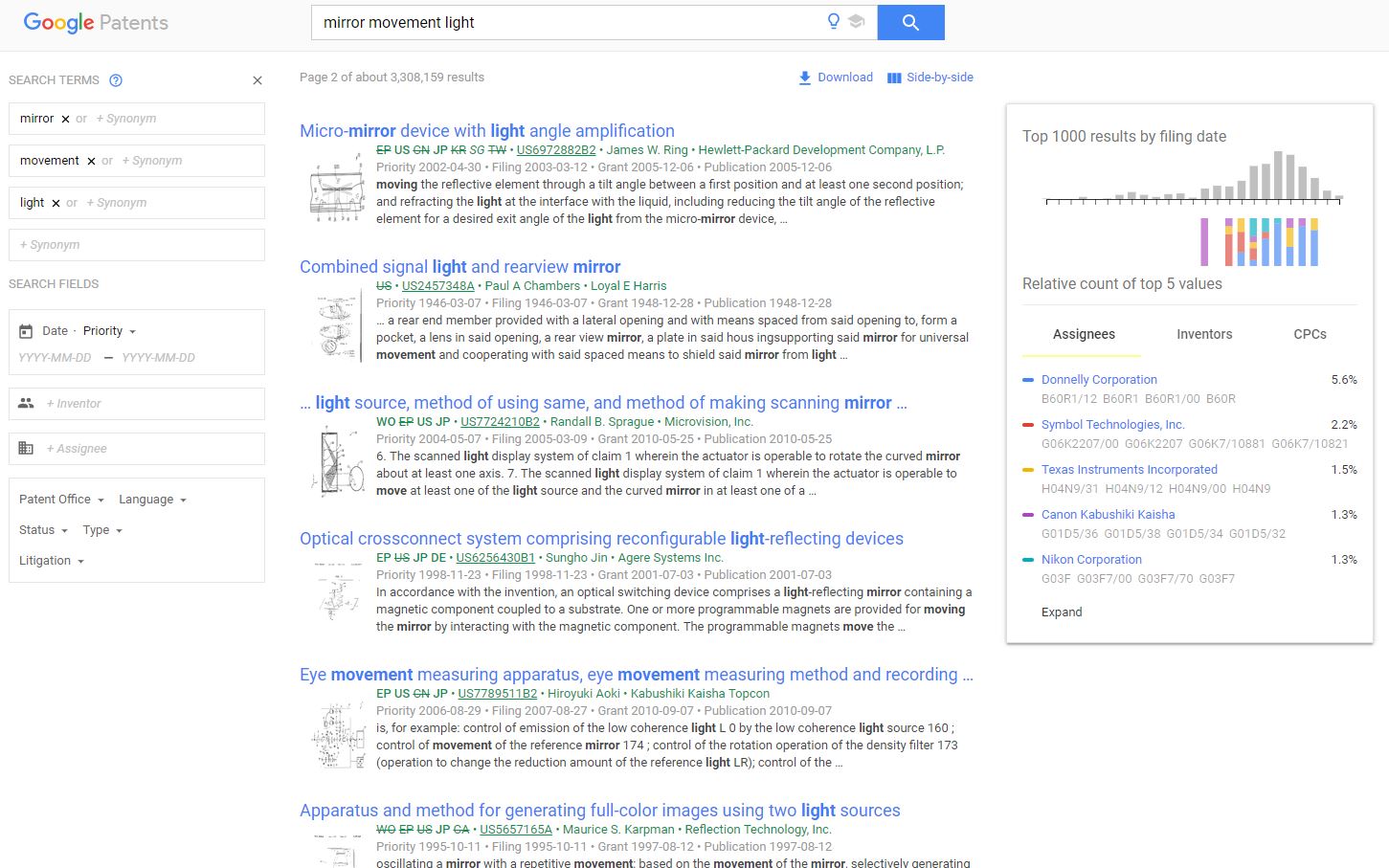
Task: Click the calendar date icon
Action: pyautogui.click(x=26, y=331)
